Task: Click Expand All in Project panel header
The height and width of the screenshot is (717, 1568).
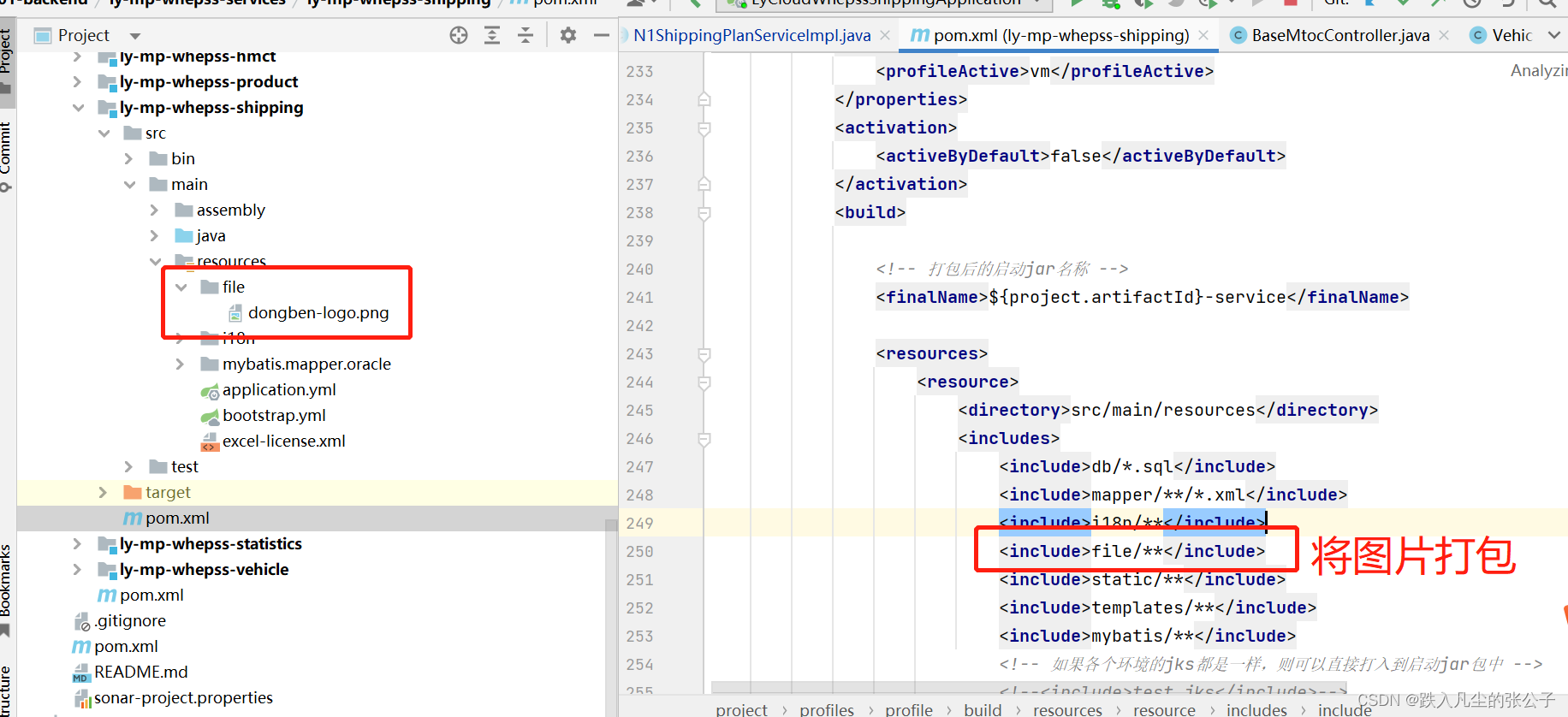Action: tap(492, 35)
